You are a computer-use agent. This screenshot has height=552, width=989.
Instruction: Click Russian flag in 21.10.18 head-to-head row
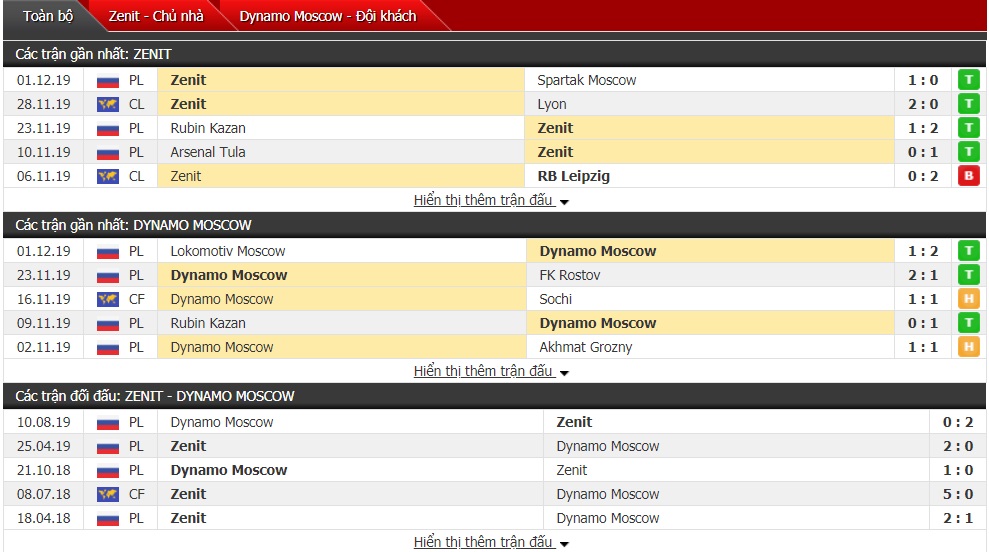[108, 471]
